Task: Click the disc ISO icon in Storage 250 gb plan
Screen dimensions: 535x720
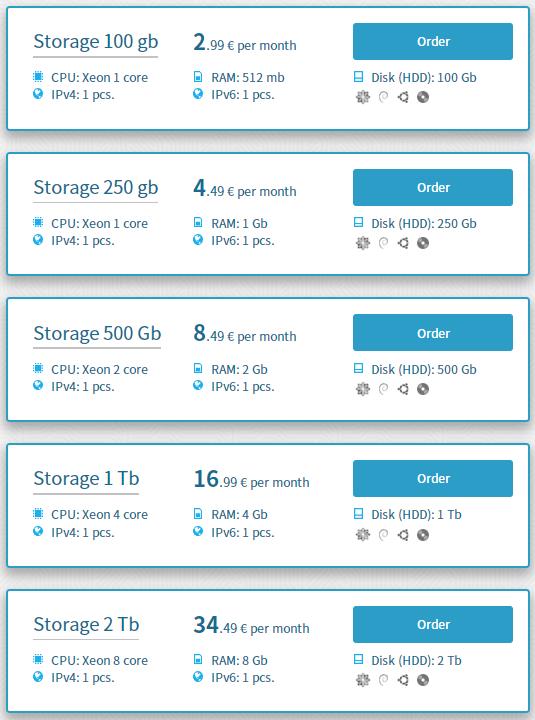Action: pos(423,243)
